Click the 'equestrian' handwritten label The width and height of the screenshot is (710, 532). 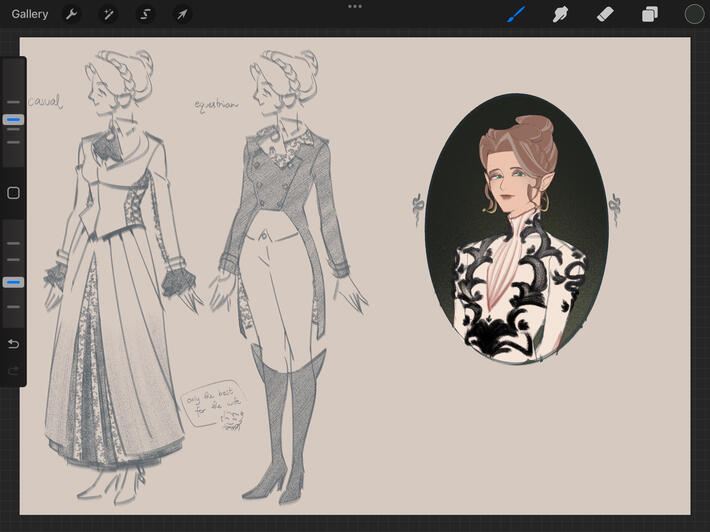pyautogui.click(x=216, y=105)
